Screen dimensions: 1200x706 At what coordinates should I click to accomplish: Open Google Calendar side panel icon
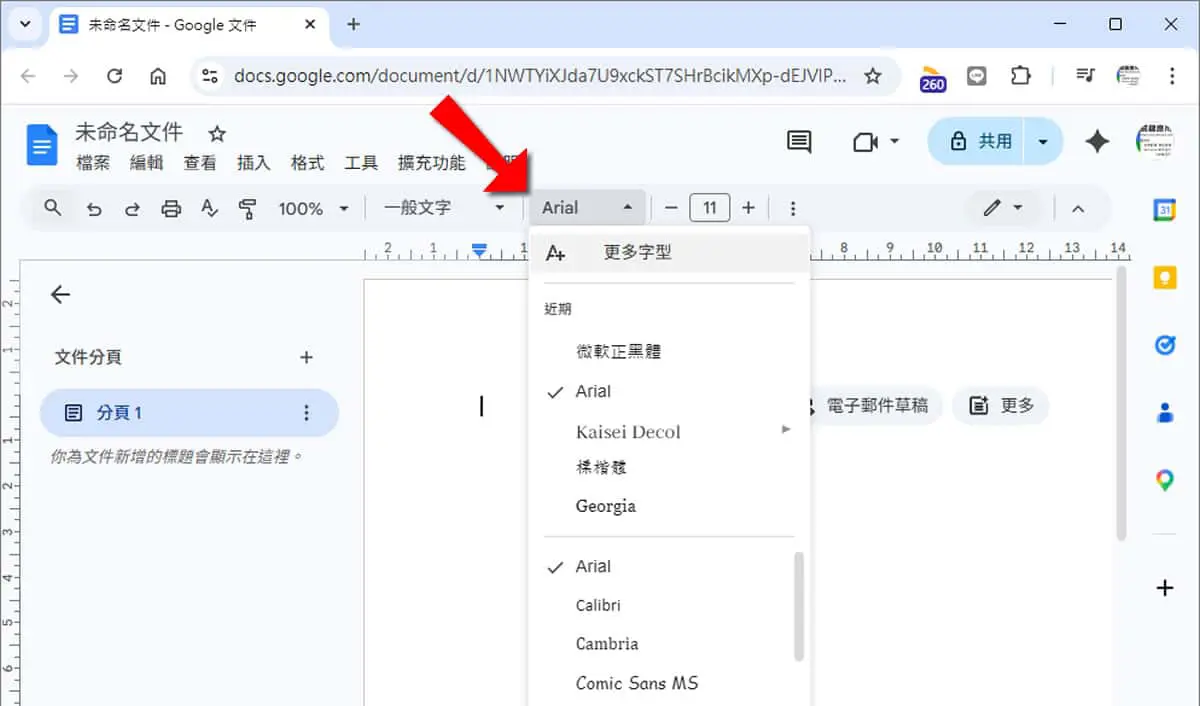click(x=1164, y=210)
